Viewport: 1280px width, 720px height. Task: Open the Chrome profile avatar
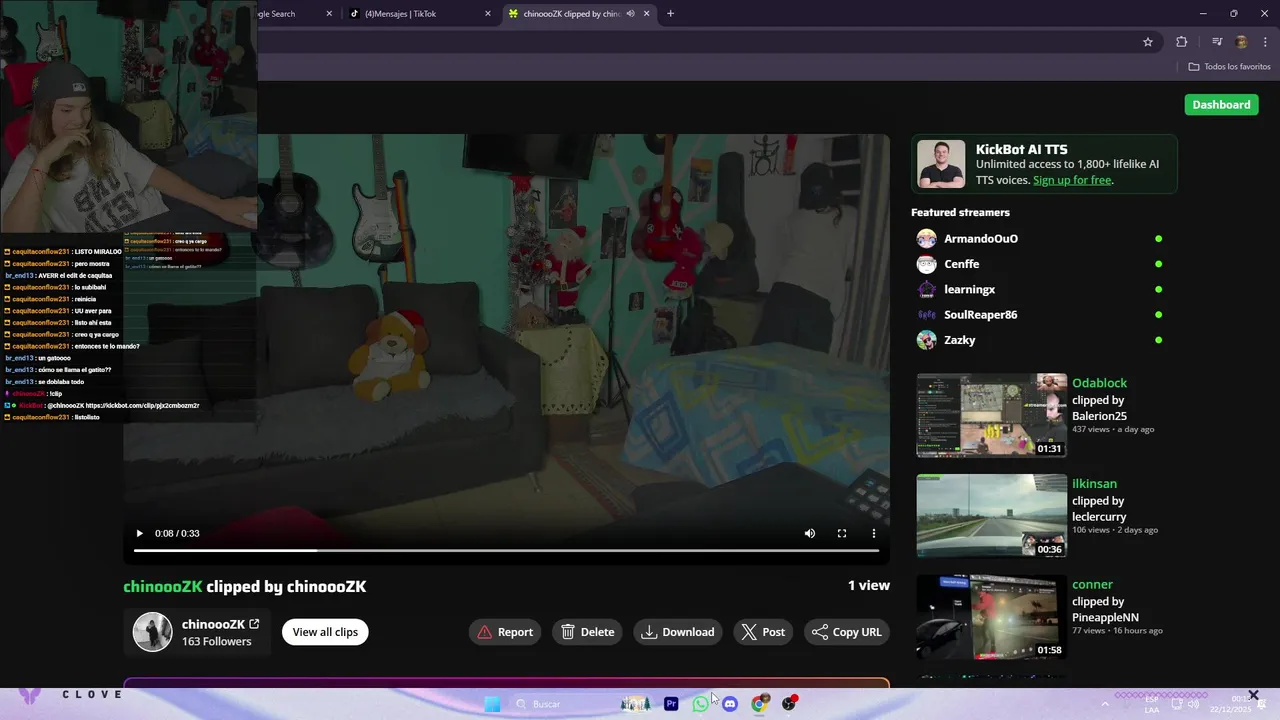[1242, 42]
